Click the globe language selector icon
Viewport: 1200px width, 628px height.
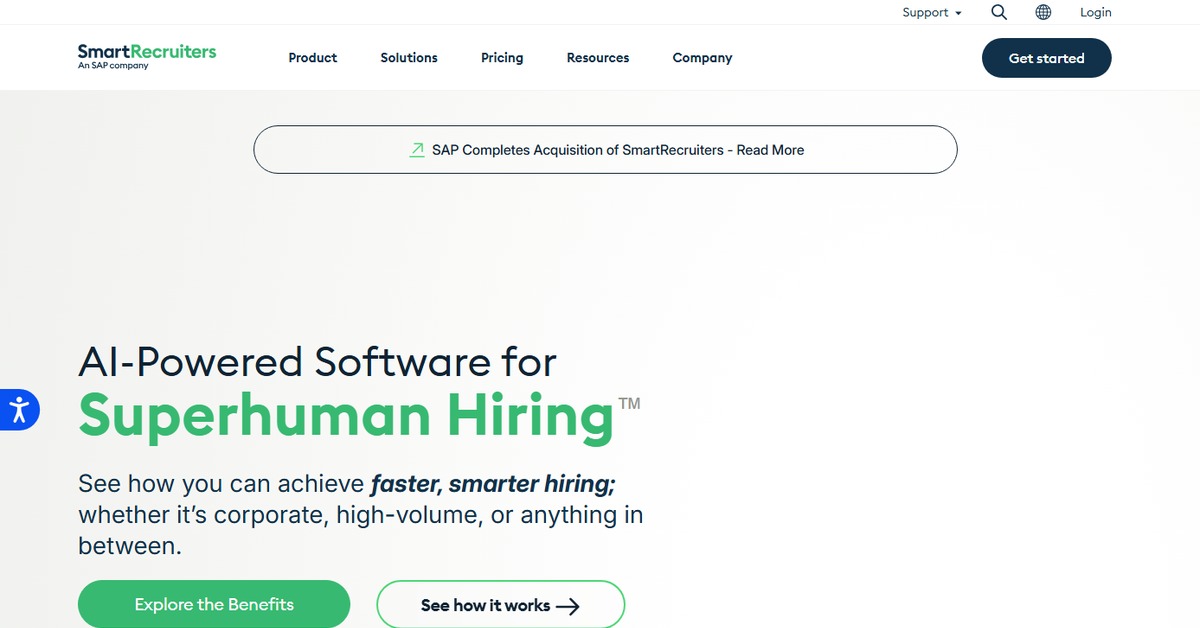pyautogui.click(x=1043, y=12)
